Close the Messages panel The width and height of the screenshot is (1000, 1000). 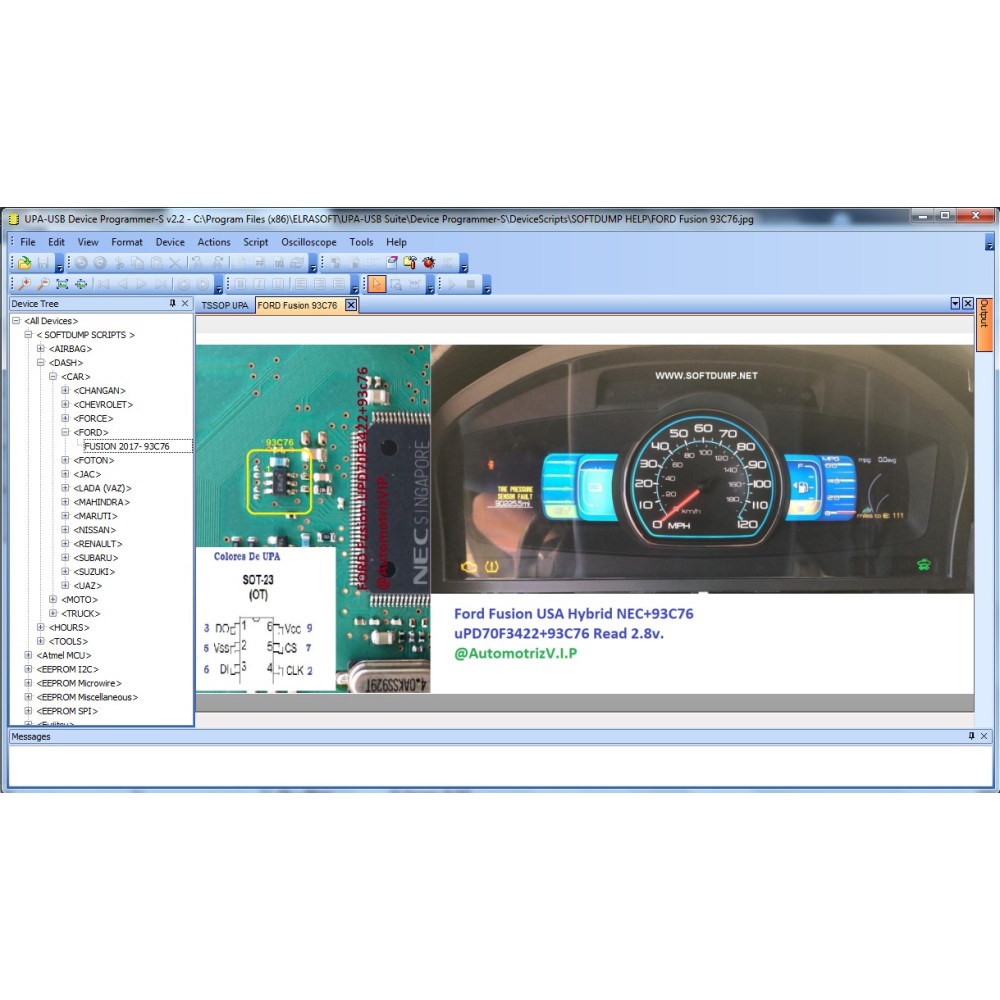tap(984, 736)
